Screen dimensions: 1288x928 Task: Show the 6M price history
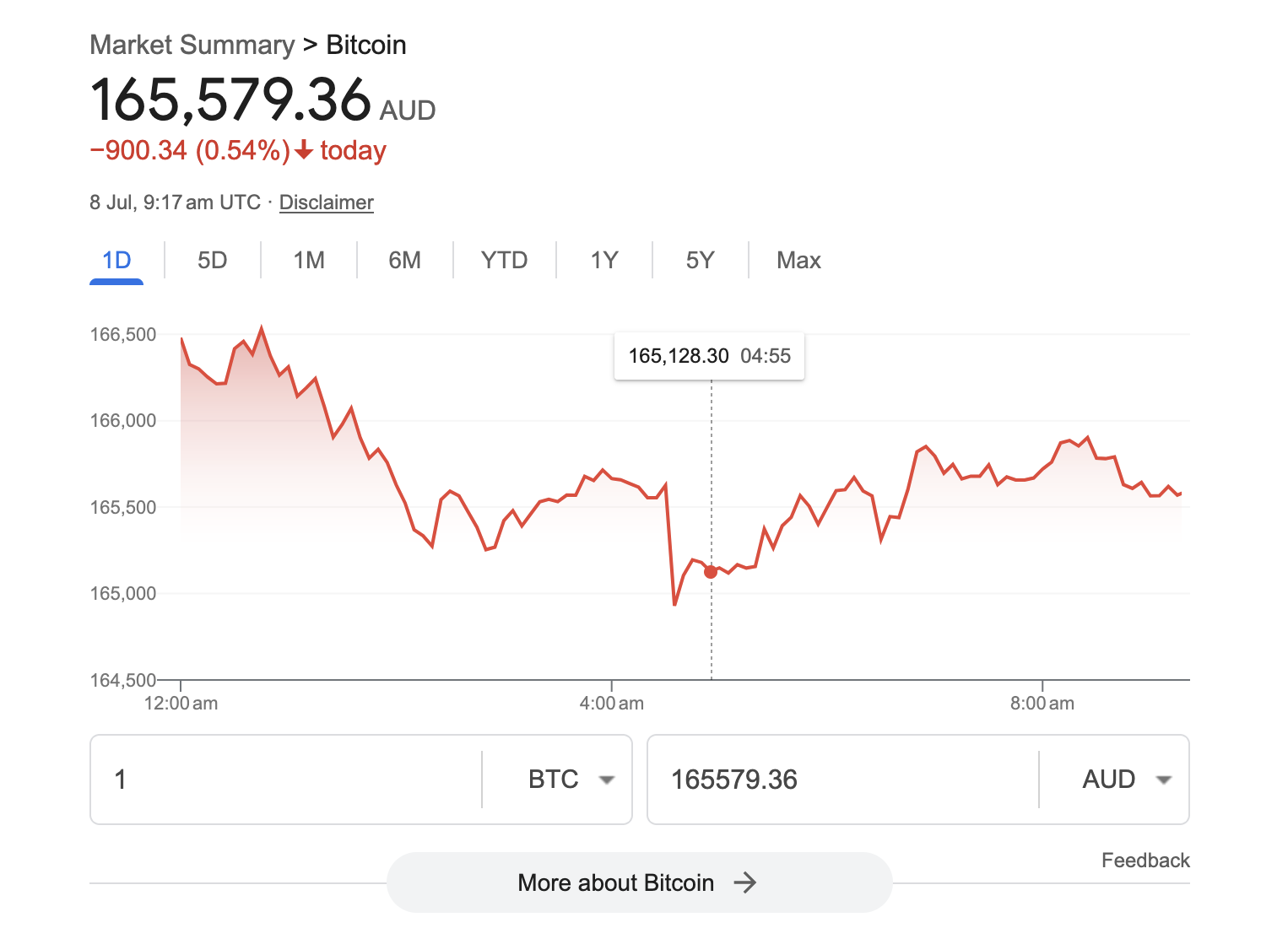tap(405, 260)
